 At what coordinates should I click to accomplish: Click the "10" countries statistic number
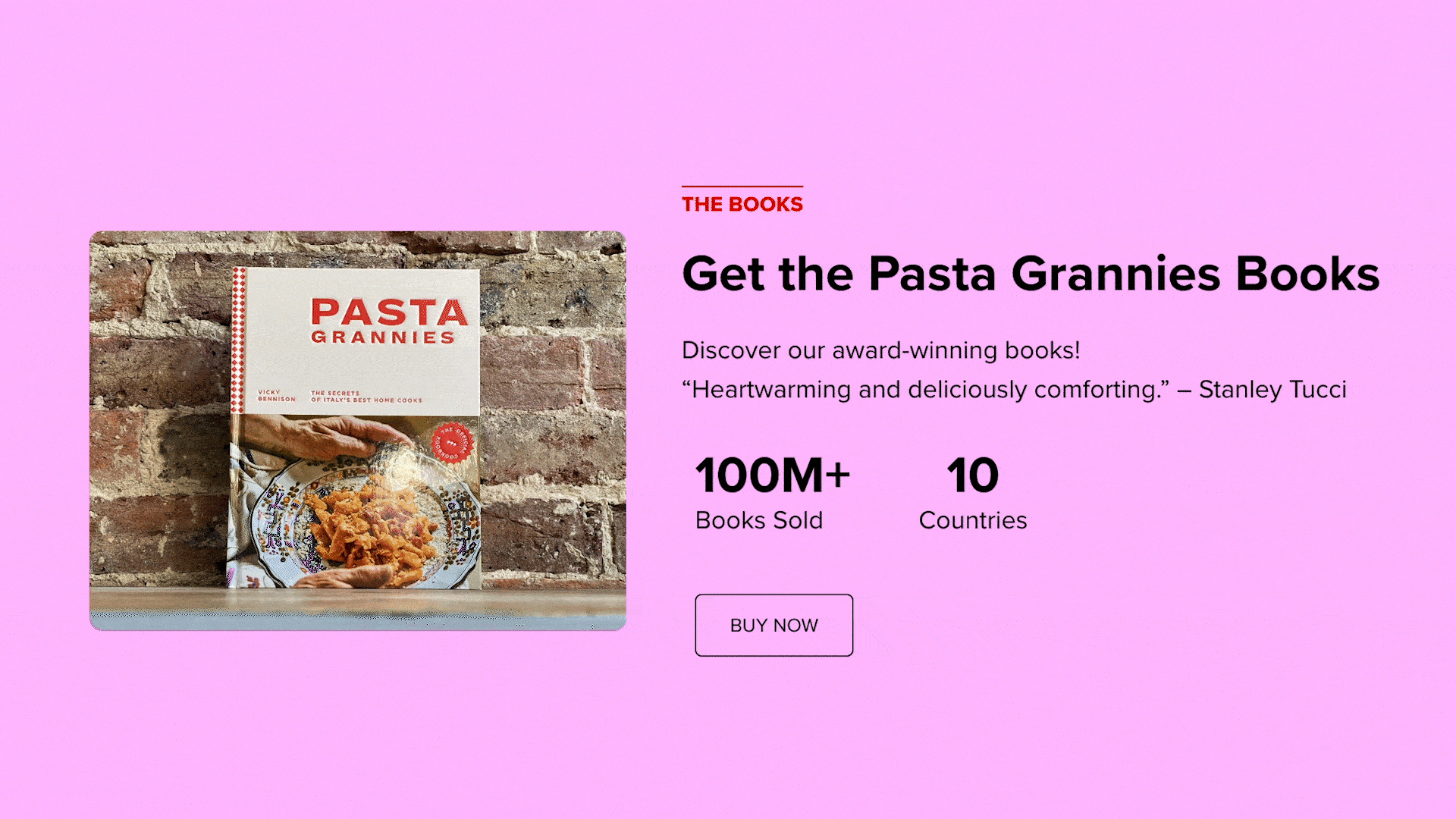[972, 475]
